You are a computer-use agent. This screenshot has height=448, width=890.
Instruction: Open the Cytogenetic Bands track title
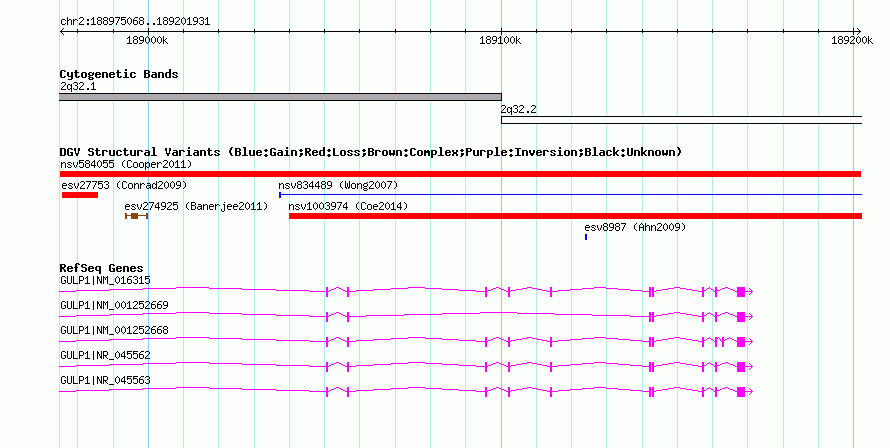[119, 74]
